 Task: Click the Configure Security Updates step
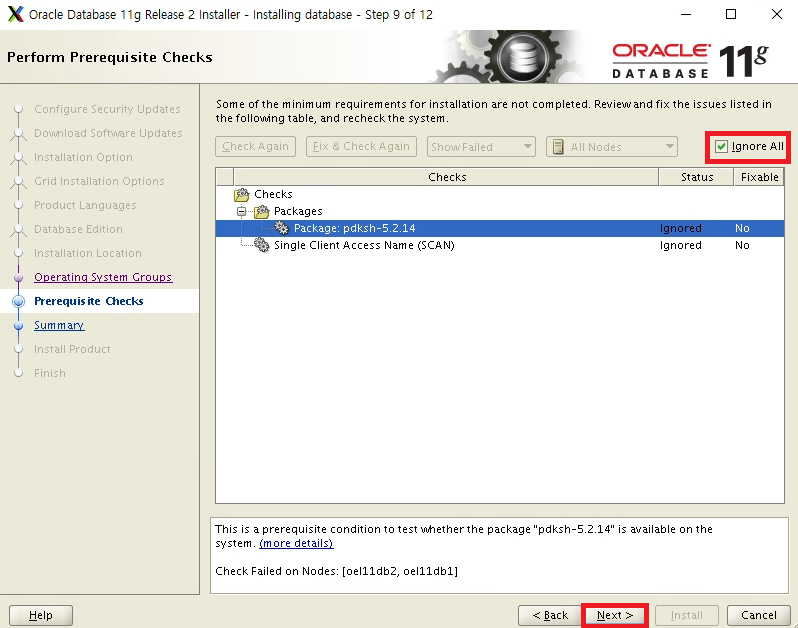tap(107, 109)
